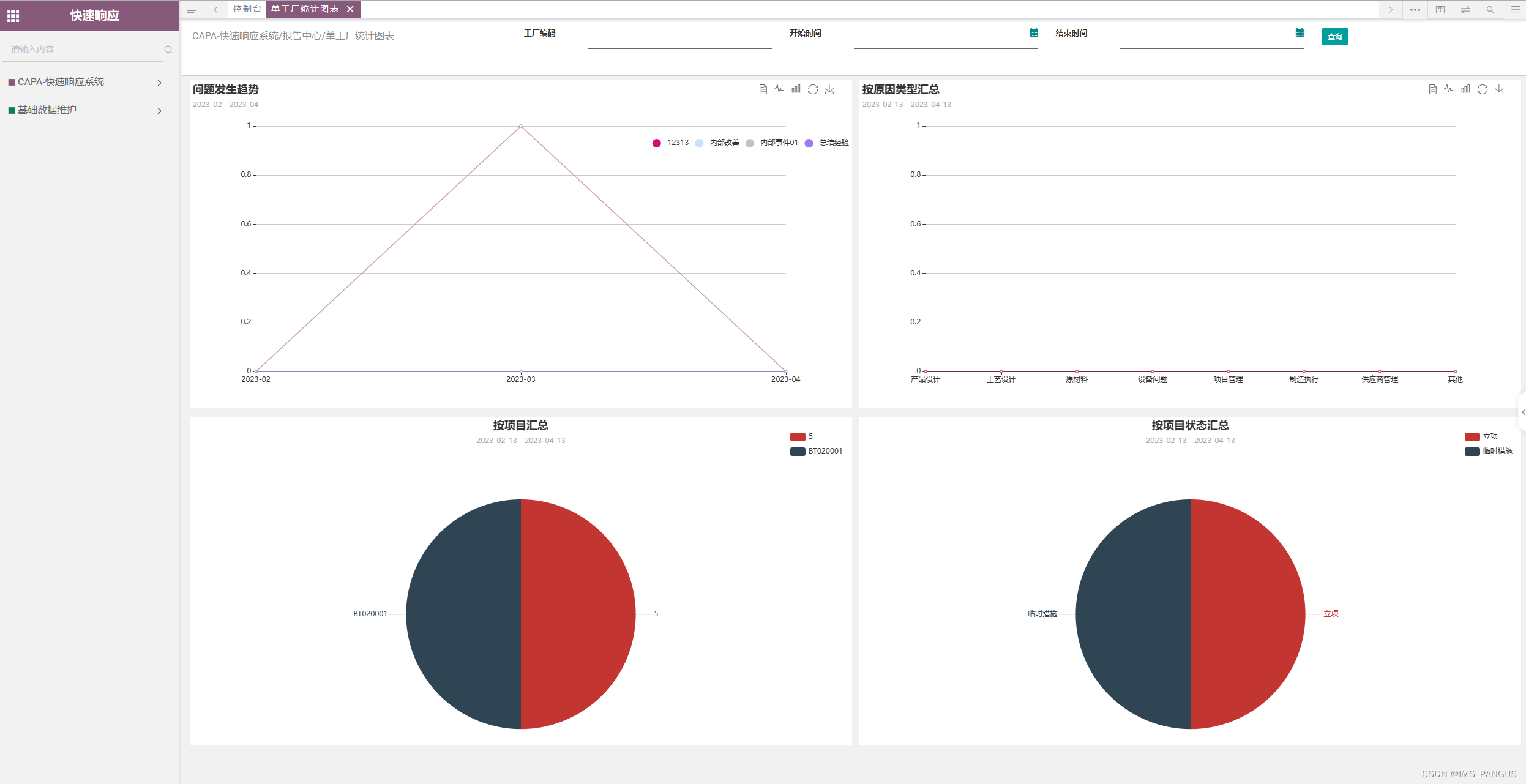
Task: Open data view for 问题发生趋势 chart
Action: [x=763, y=89]
